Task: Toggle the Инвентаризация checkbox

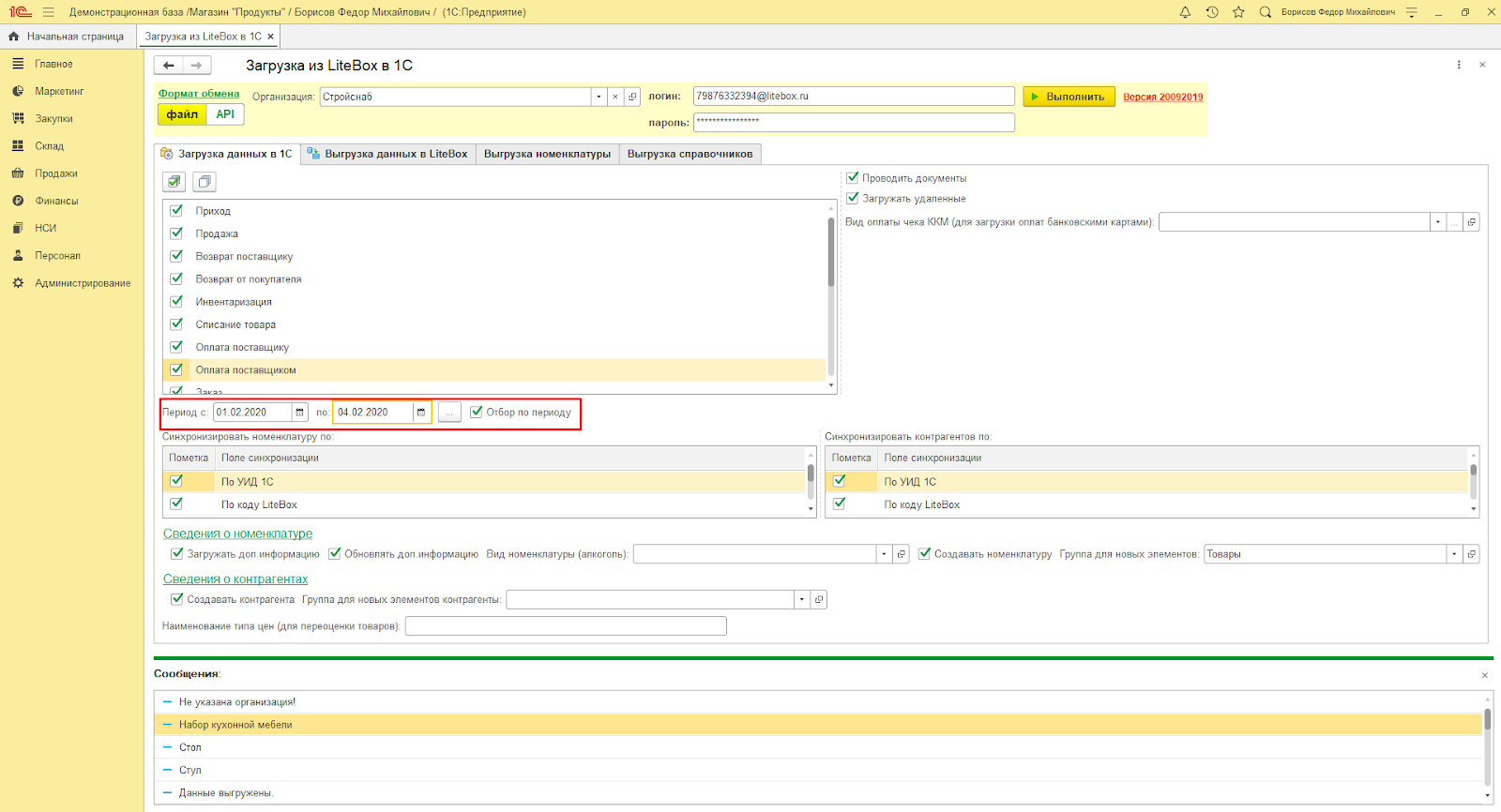Action: (176, 301)
